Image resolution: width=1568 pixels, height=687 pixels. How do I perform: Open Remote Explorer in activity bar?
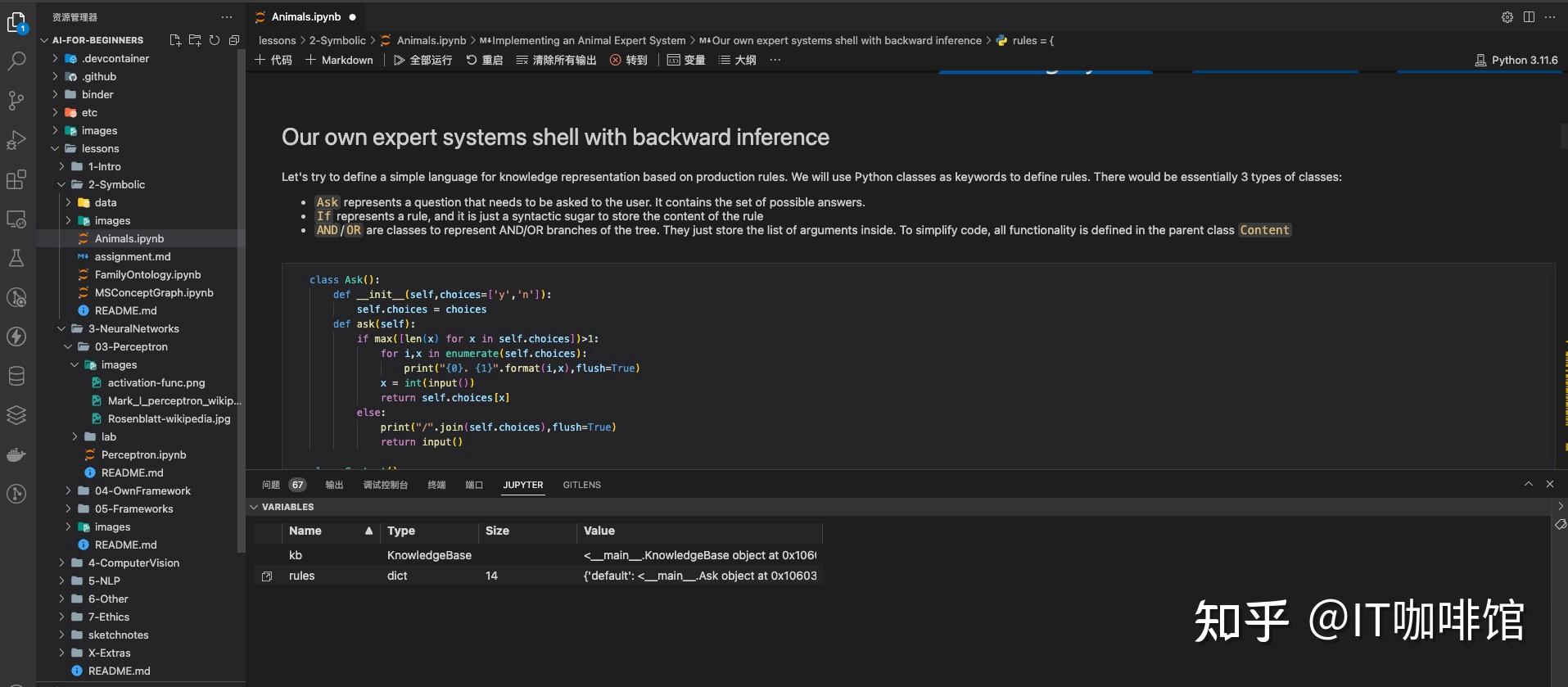(16, 219)
